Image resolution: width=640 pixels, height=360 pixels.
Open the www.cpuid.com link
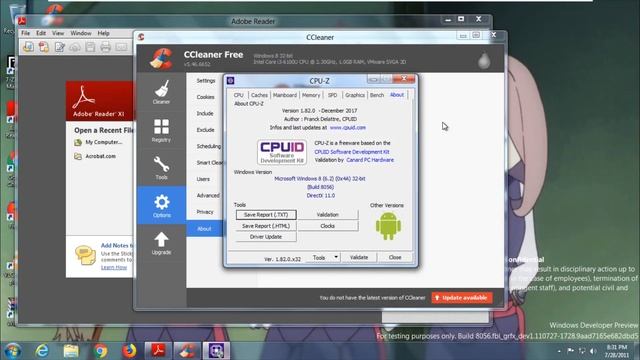348,127
